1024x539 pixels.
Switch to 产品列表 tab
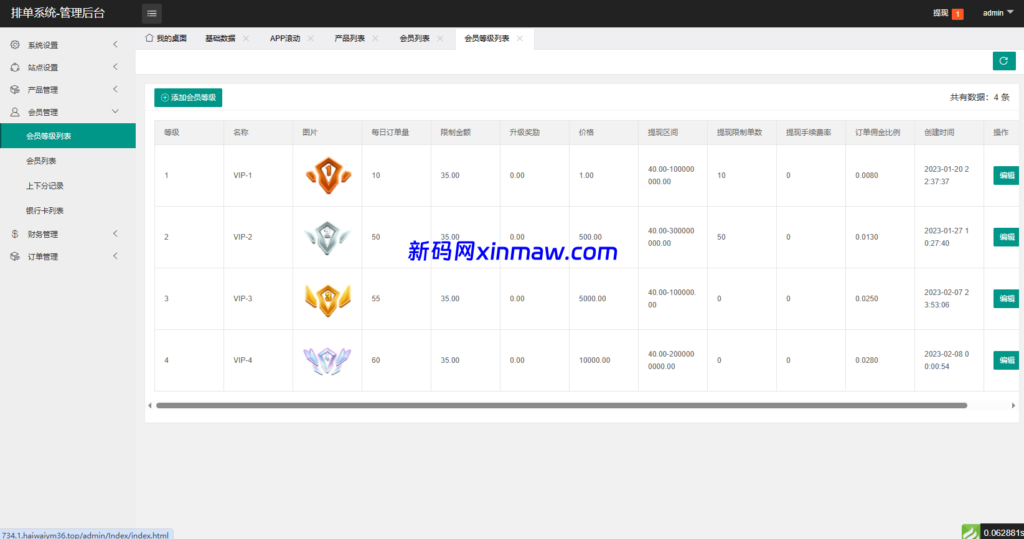click(349, 39)
